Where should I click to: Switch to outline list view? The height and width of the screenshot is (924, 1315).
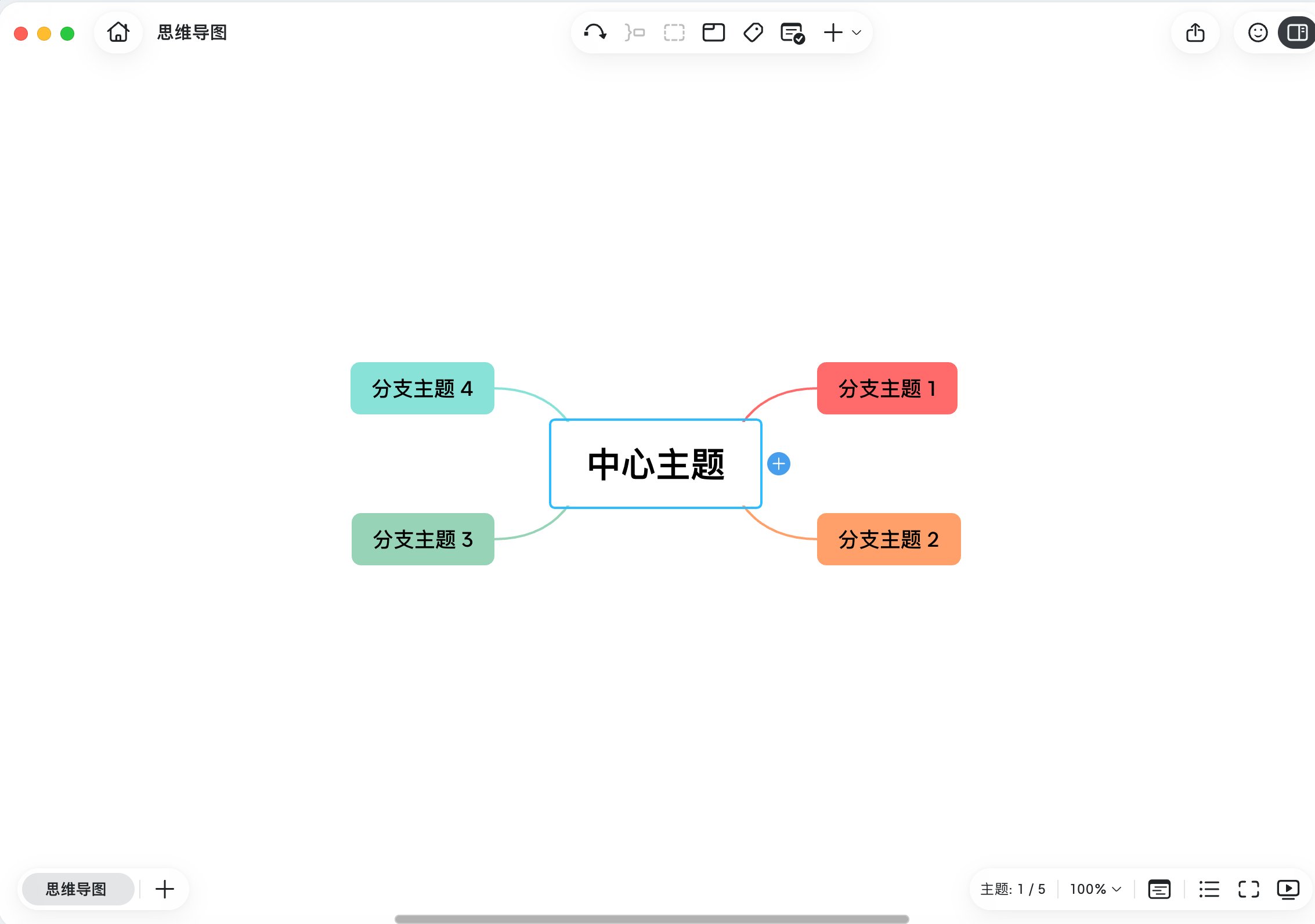coord(1209,889)
